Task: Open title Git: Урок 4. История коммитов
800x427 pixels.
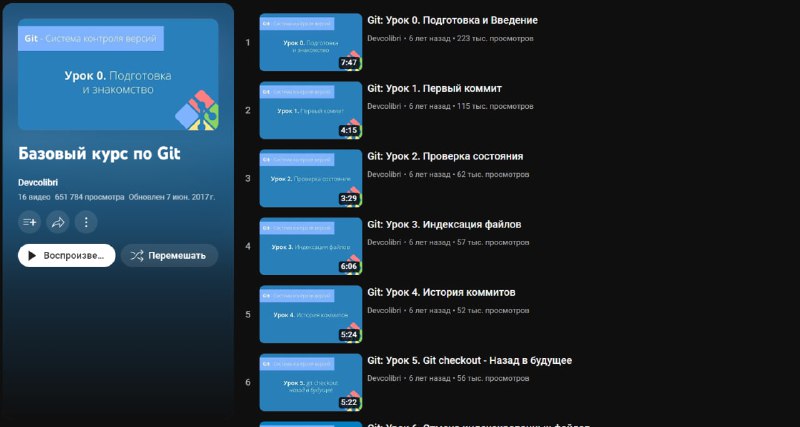Action: click(441, 292)
